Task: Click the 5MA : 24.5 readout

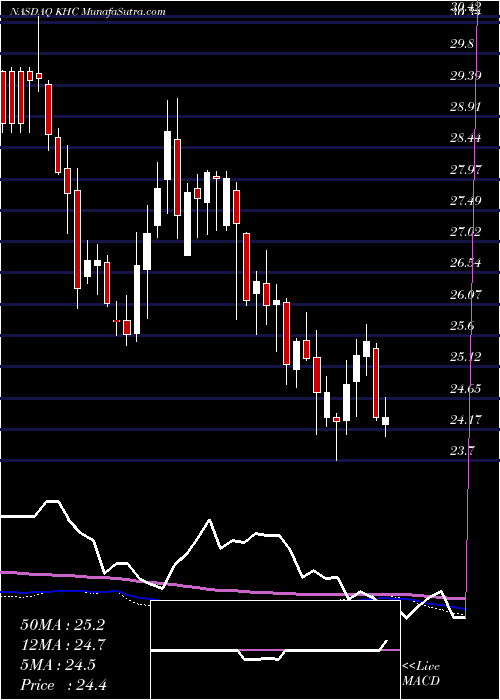Action: click(58, 665)
